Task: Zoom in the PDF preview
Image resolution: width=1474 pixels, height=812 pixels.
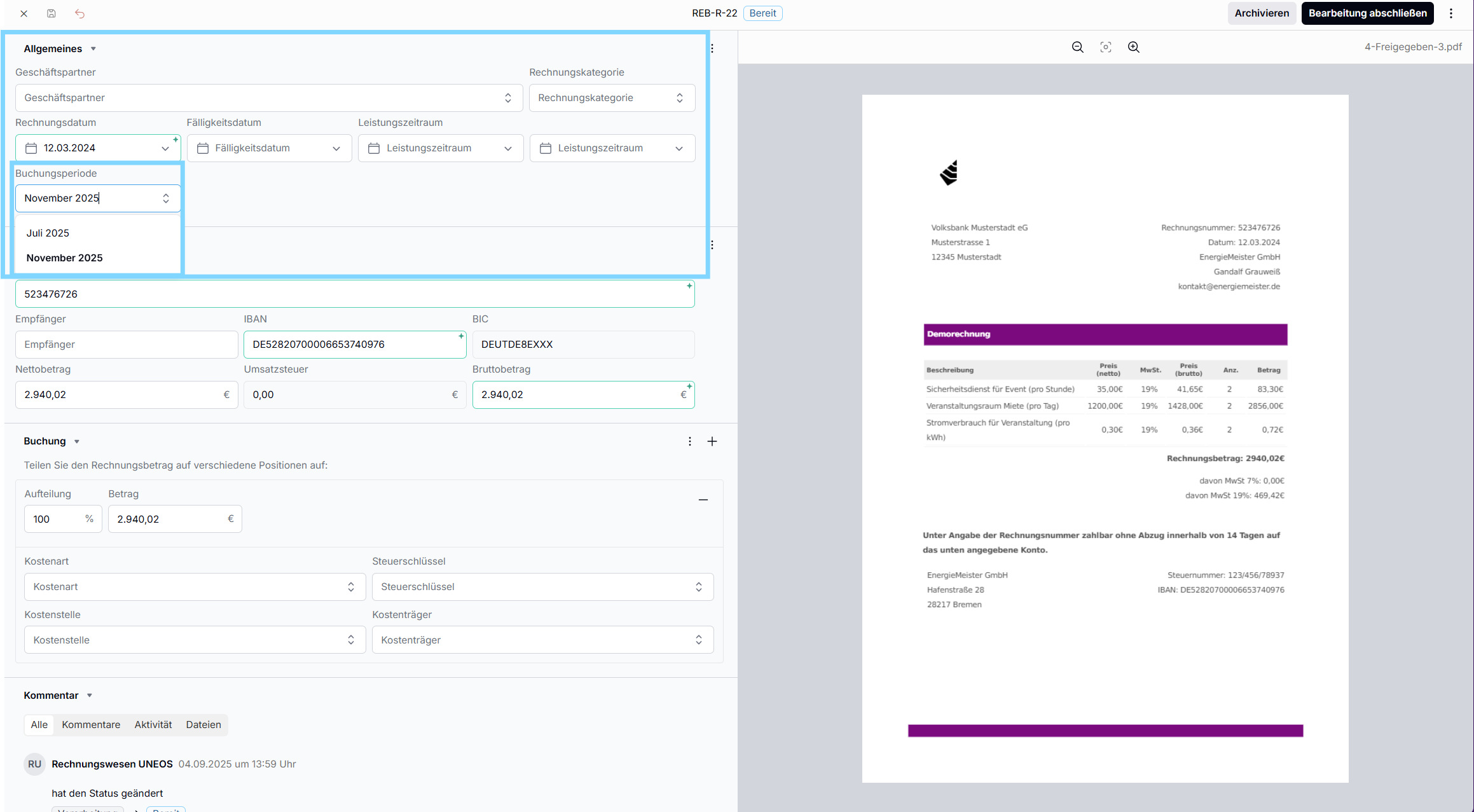Action: point(1133,47)
